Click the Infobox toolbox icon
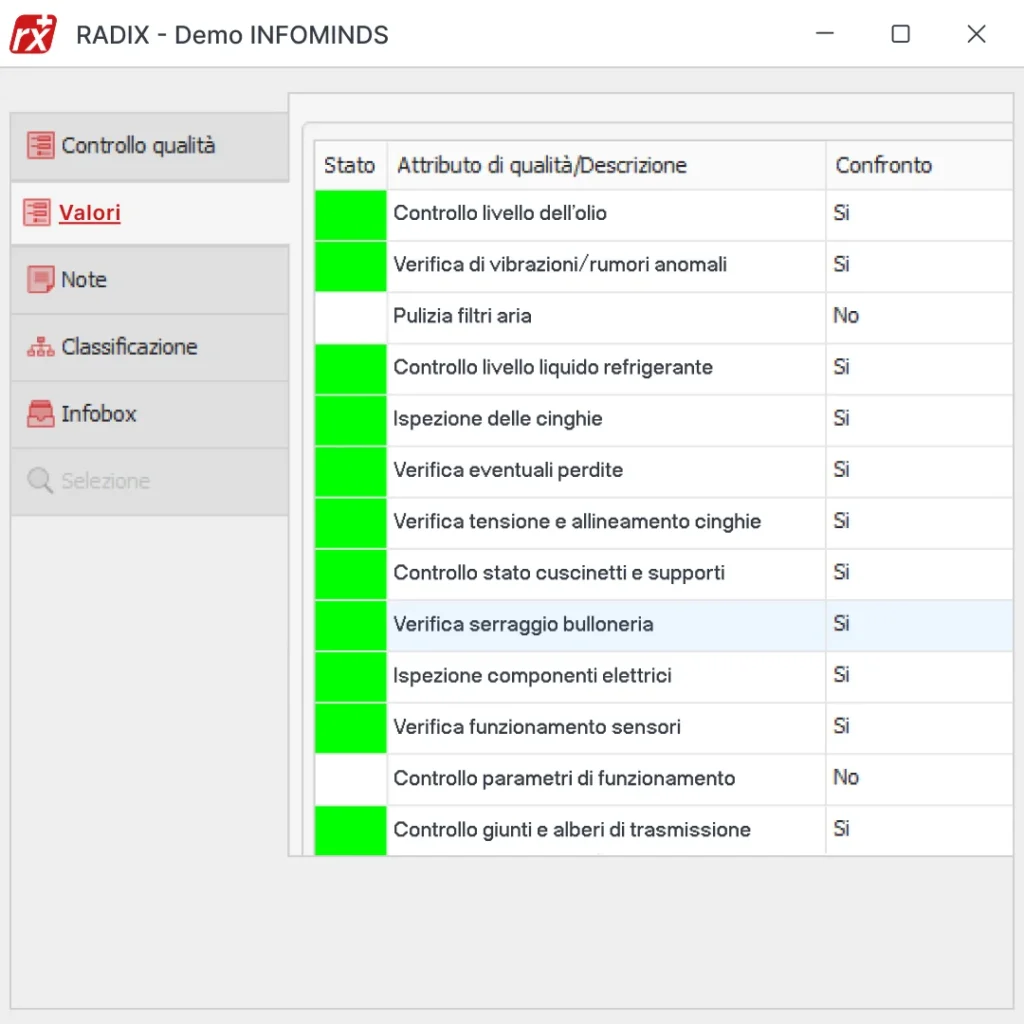This screenshot has height=1024, width=1024. pos(40,413)
